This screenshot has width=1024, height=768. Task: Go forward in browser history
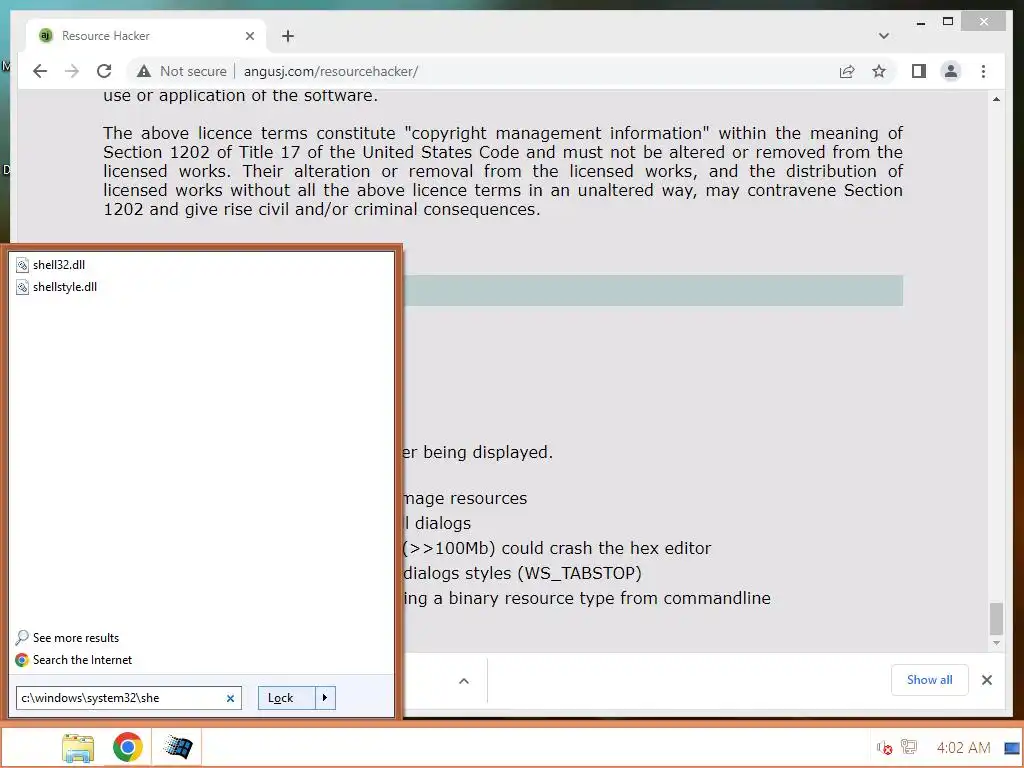pyautogui.click(x=72, y=71)
